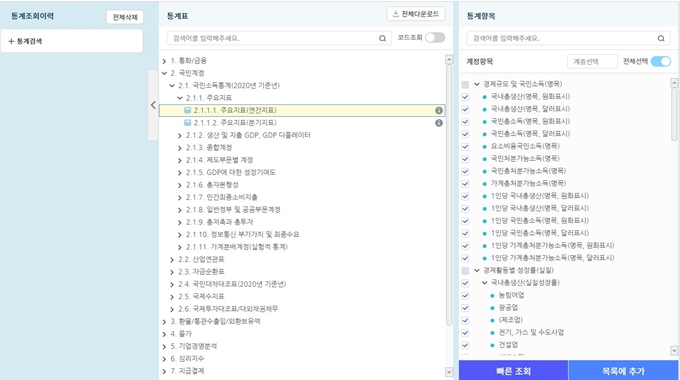Uncheck 요소비용국민소득(명목) checkbox

pos(465,147)
